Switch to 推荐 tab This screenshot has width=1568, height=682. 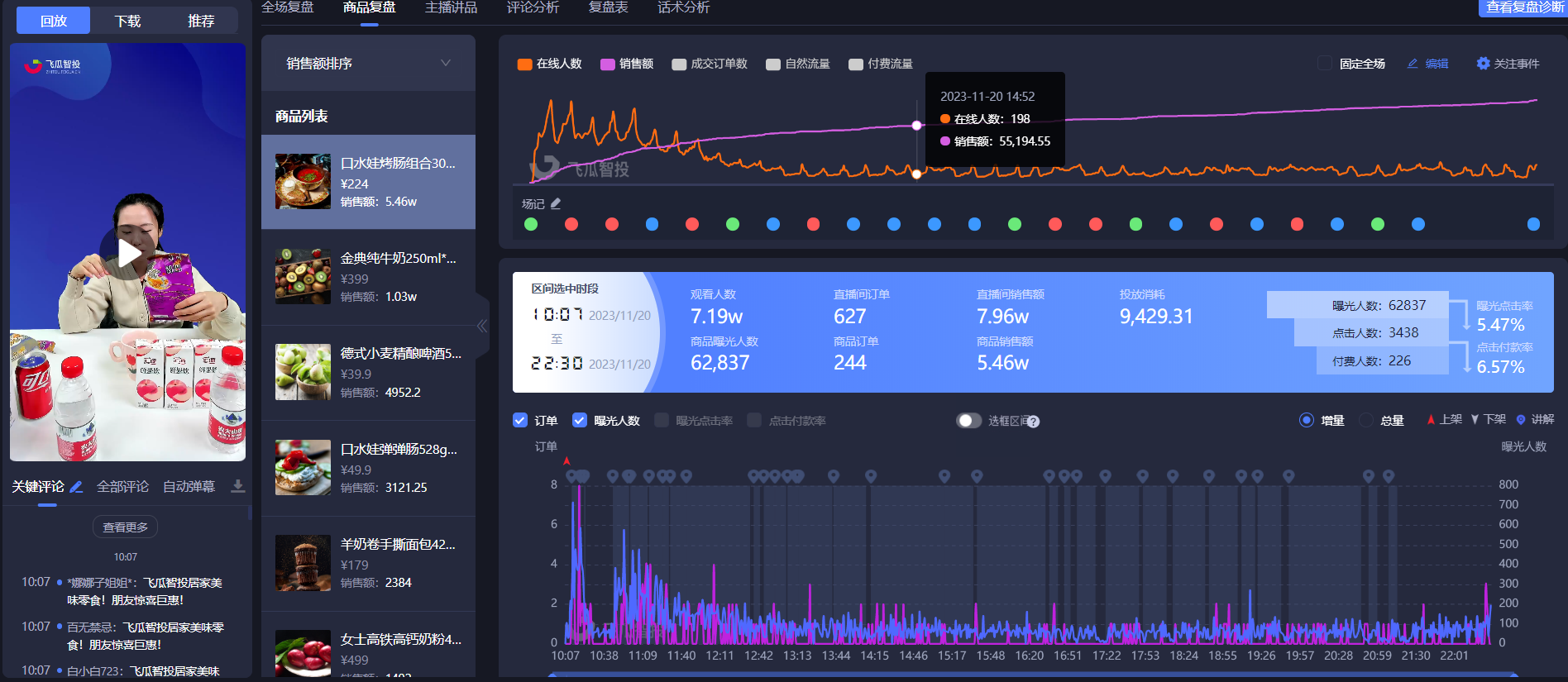pos(201,21)
